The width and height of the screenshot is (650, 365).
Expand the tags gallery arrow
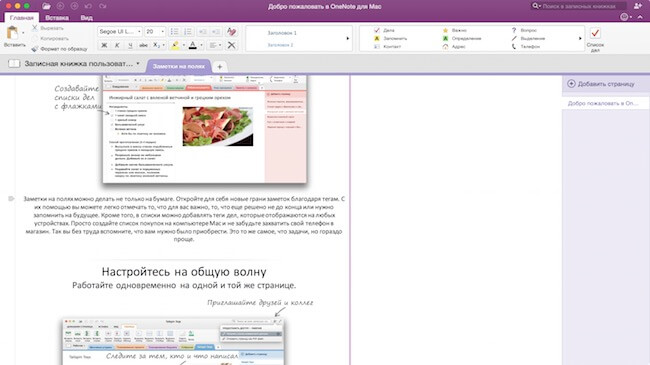pyautogui.click(x=580, y=38)
